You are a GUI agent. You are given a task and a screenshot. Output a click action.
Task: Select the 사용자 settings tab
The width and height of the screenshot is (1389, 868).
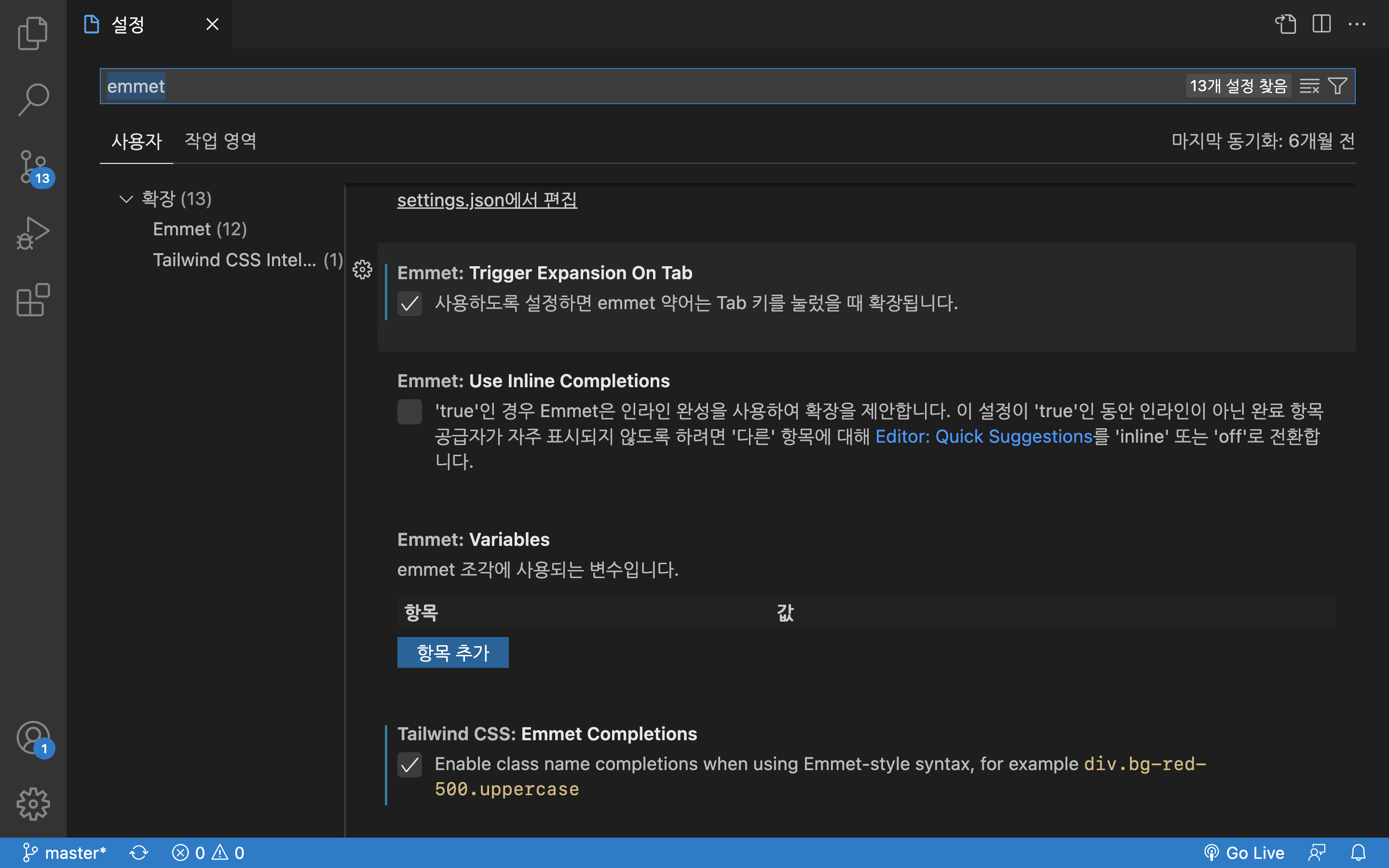click(136, 141)
